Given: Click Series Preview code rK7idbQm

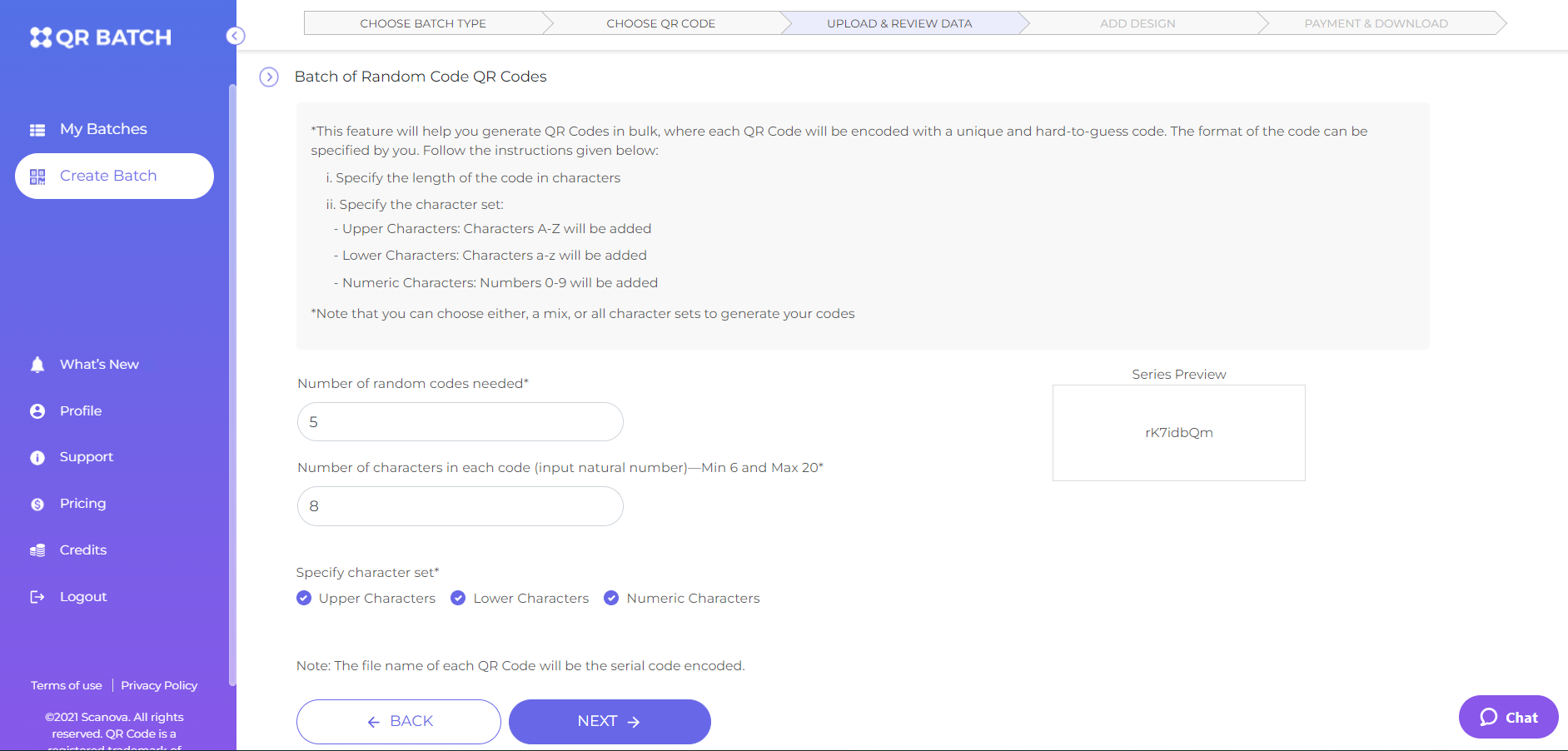Looking at the screenshot, I should coord(1179,433).
